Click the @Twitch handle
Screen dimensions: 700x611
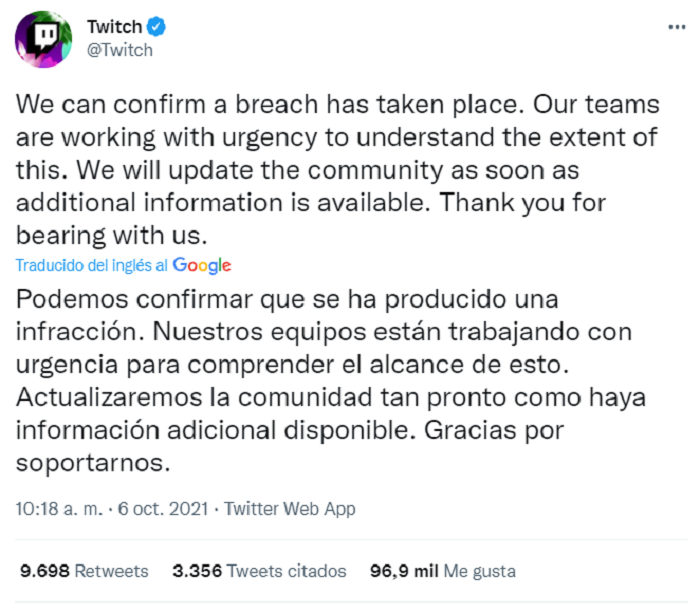[120, 51]
